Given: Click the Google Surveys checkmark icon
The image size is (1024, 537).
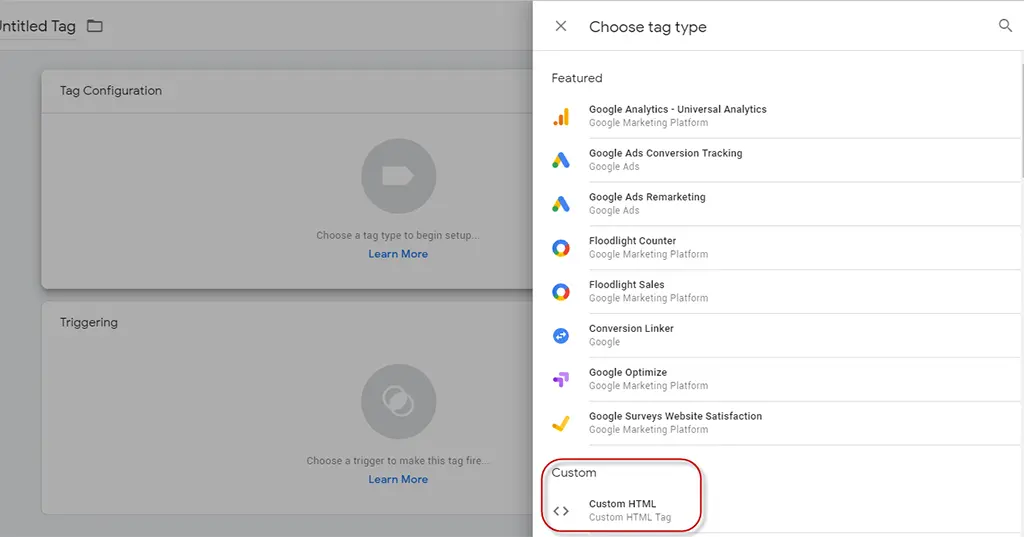Looking at the screenshot, I should [561, 423].
